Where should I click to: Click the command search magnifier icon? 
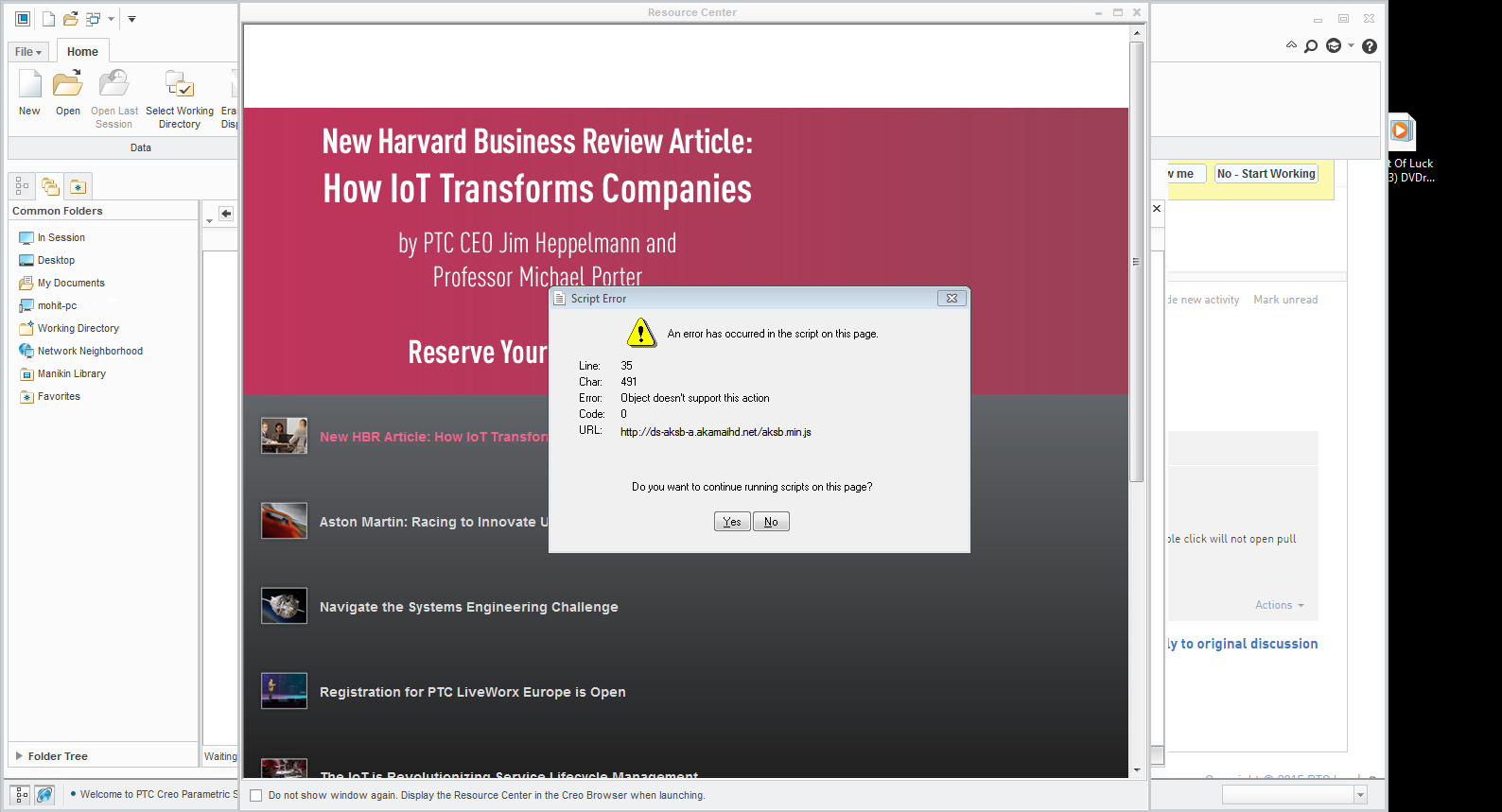(x=1311, y=46)
